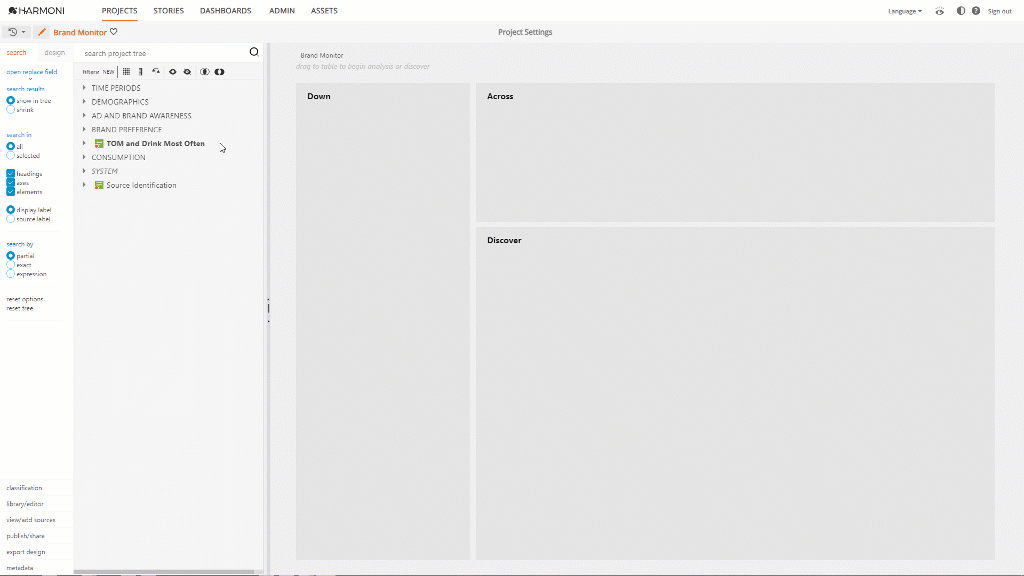The image size is (1024, 576).
Task: Click the outlined half-circle icon in tree toolbar
Action: [204, 72]
